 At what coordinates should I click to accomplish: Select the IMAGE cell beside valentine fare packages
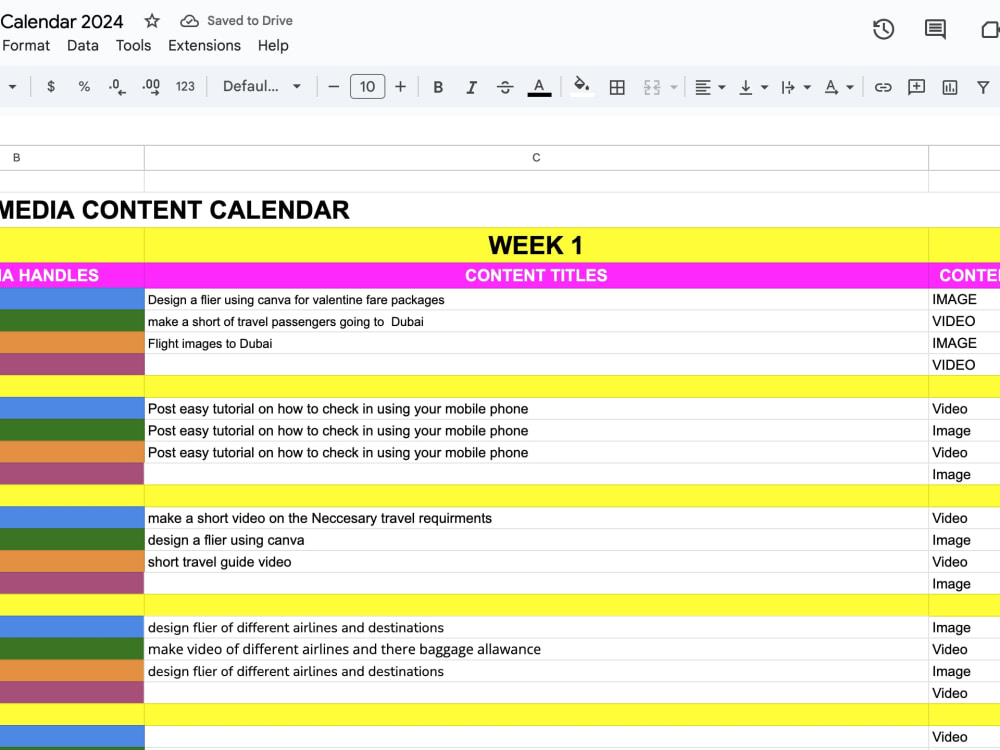(x=964, y=300)
